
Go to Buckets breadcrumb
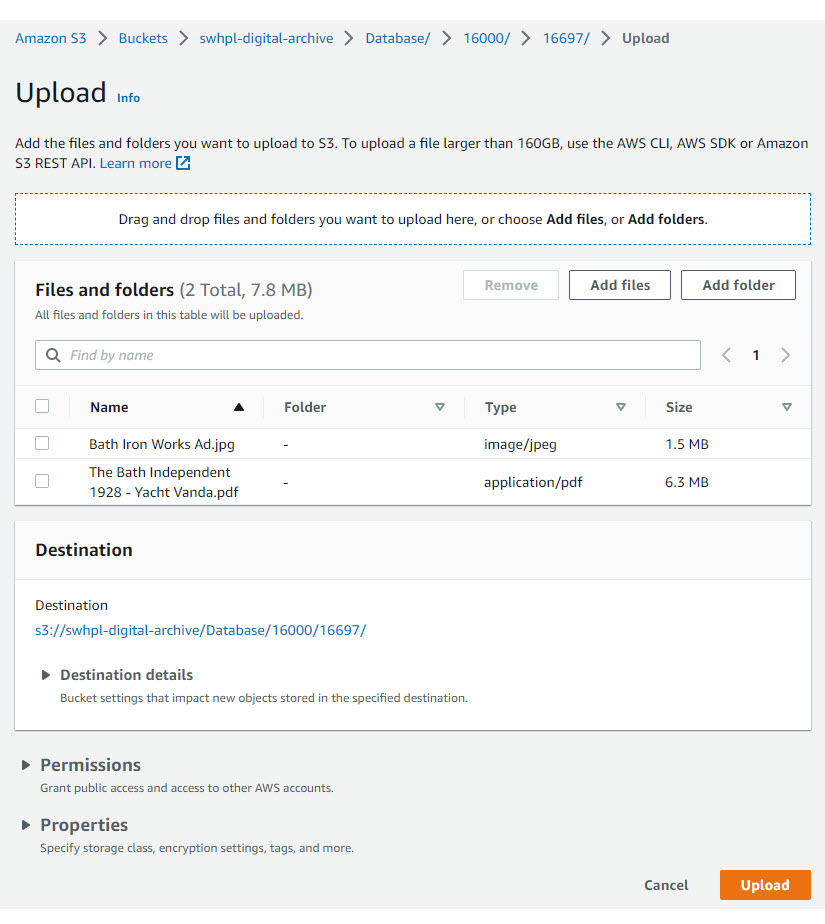click(x=143, y=38)
